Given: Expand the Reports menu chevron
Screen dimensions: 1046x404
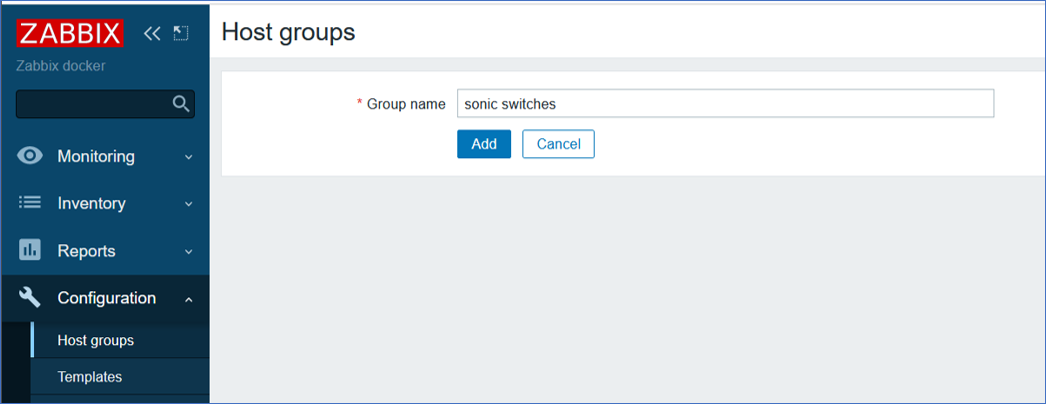Looking at the screenshot, I should pyautogui.click(x=189, y=252).
